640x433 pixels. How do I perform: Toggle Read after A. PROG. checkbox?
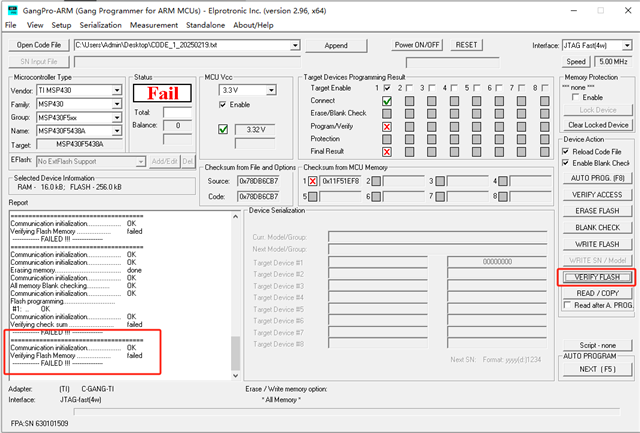pyautogui.click(x=567, y=305)
